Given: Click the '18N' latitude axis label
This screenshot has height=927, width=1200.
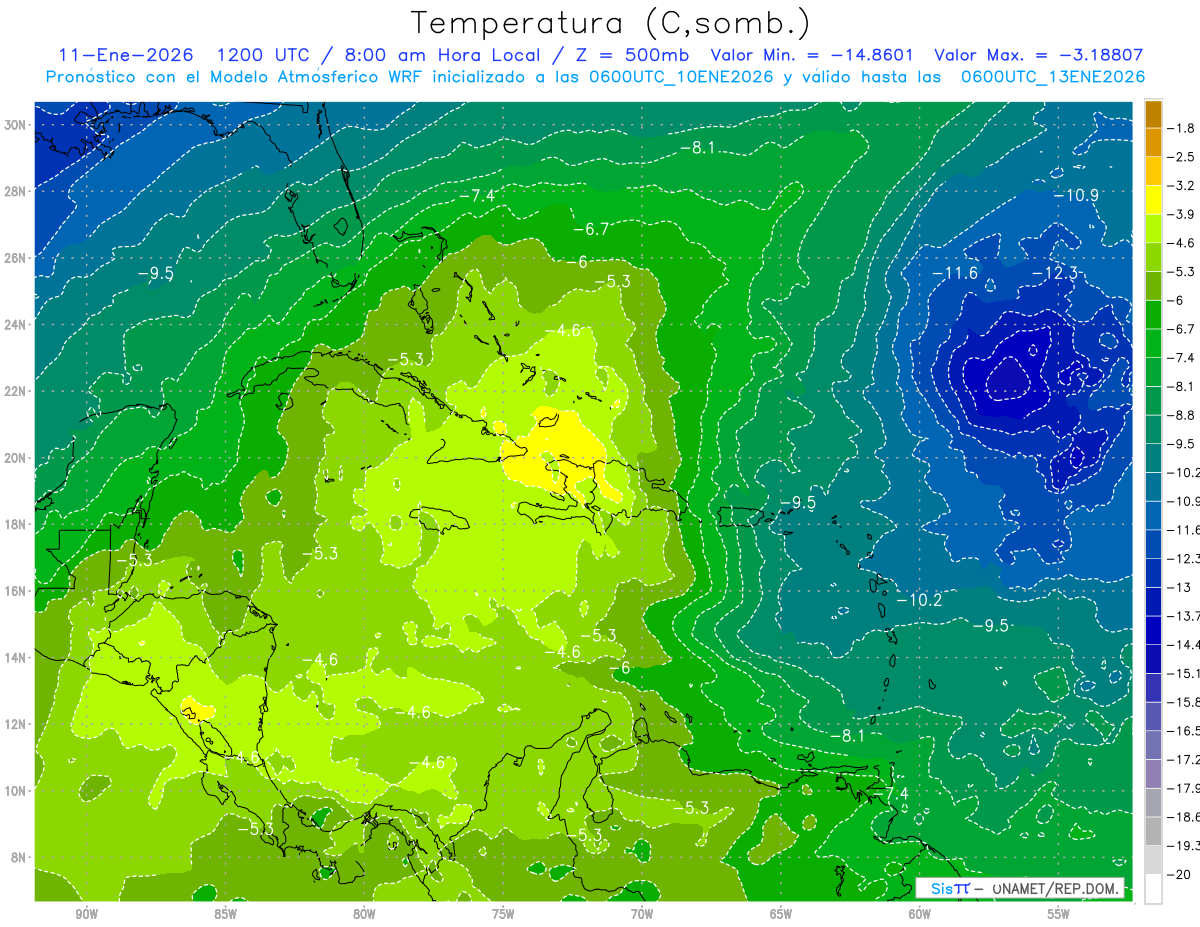Looking at the screenshot, I should pyautogui.click(x=17, y=525).
